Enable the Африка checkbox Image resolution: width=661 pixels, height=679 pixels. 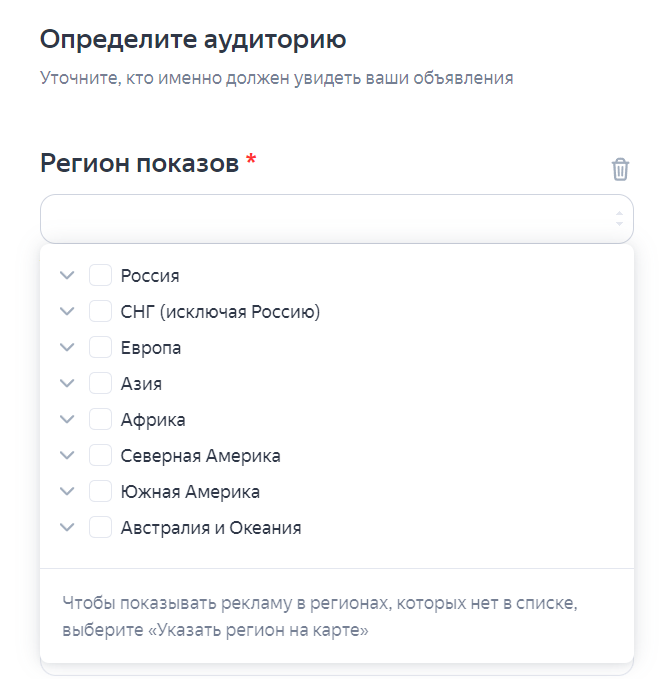(x=100, y=419)
